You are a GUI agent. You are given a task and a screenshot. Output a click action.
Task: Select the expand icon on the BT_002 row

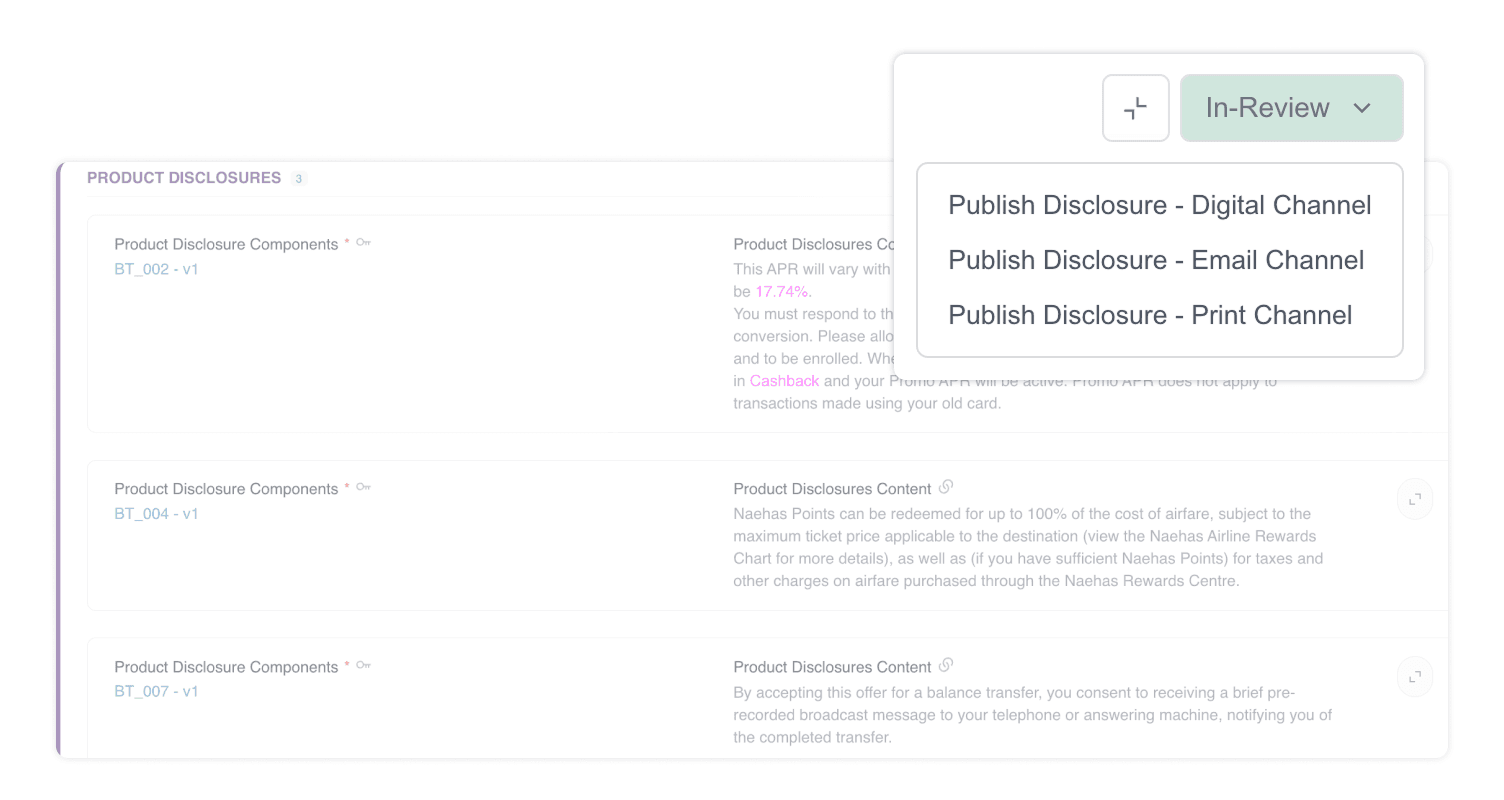(1414, 253)
